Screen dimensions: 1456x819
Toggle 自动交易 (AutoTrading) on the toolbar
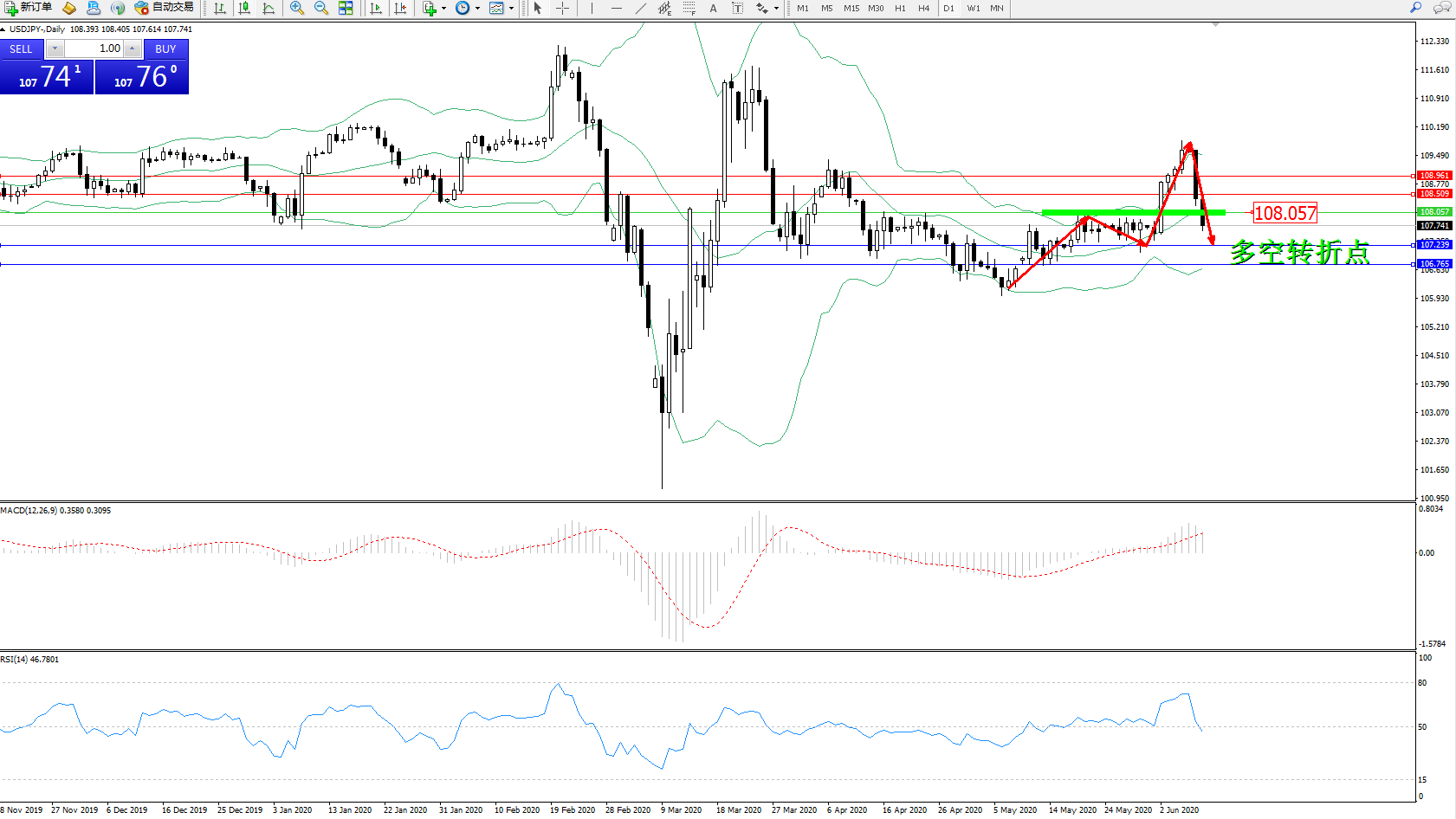pyautogui.click(x=165, y=8)
